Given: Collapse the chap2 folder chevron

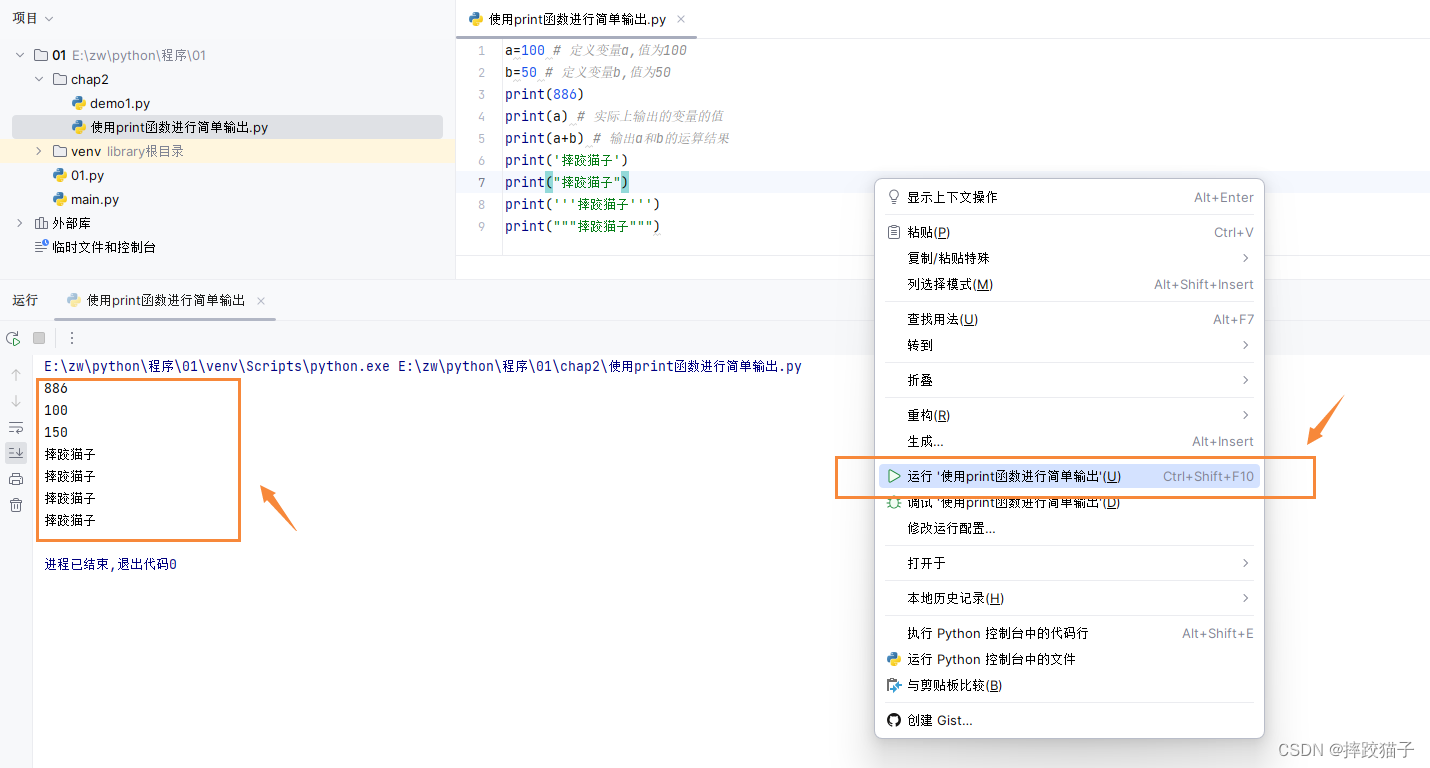Looking at the screenshot, I should coord(39,79).
